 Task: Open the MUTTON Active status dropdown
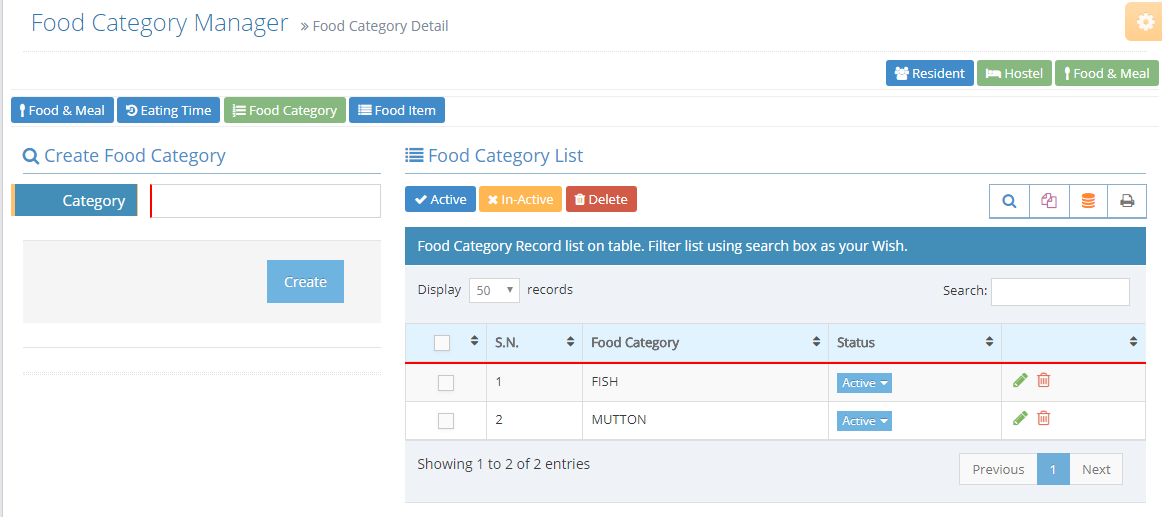point(864,421)
